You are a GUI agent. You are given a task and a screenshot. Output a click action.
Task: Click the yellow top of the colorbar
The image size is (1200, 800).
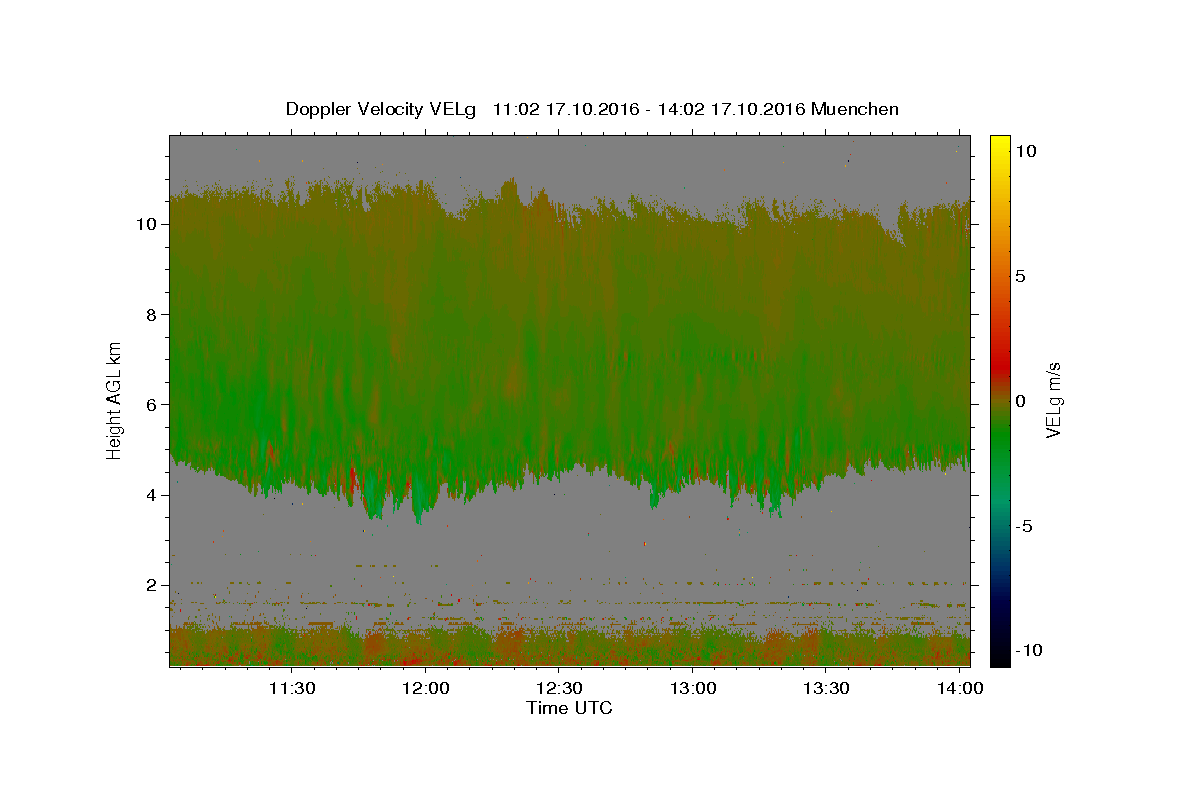click(999, 145)
